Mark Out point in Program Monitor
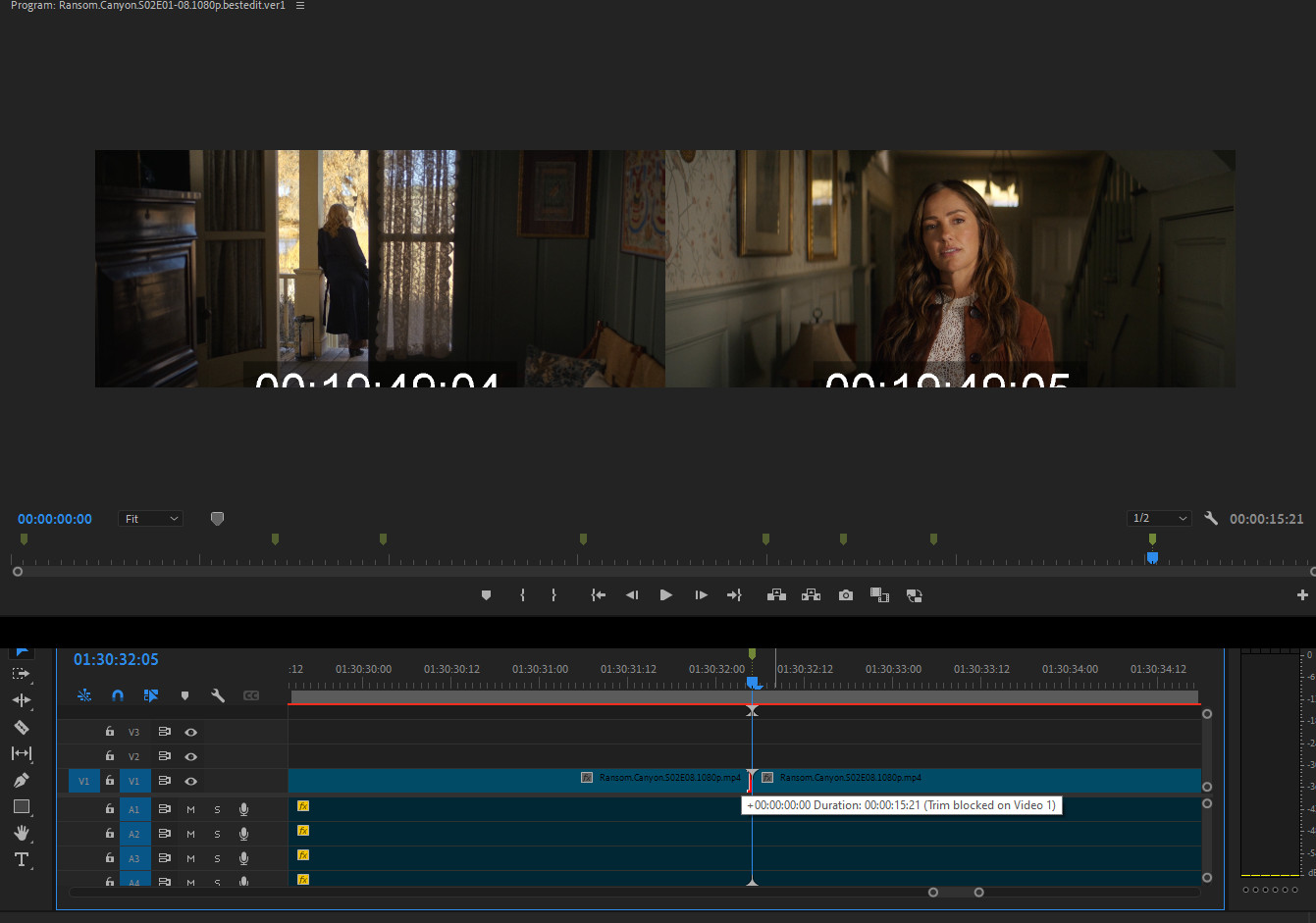 tap(553, 595)
